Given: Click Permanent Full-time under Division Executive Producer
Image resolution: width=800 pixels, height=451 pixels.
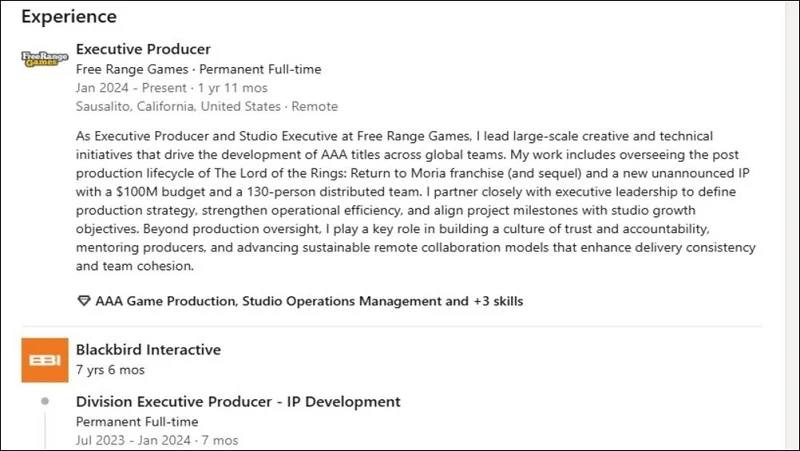Looking at the screenshot, I should point(137,422).
